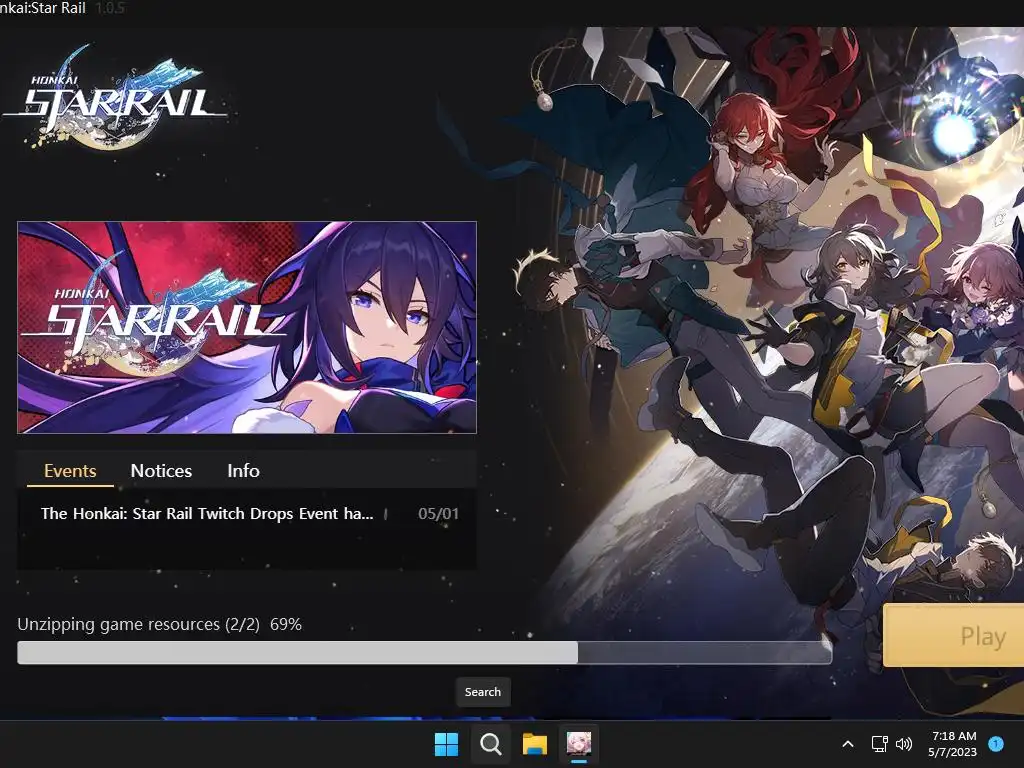The height and width of the screenshot is (768, 1024).
Task: Click the yellow Play button
Action: (x=954, y=635)
